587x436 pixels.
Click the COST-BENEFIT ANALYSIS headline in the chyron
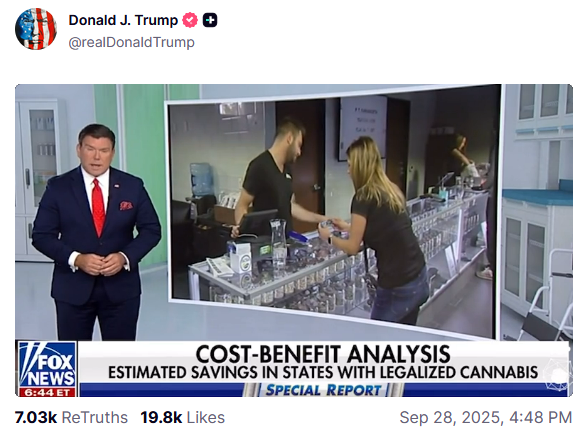[x=323, y=354]
